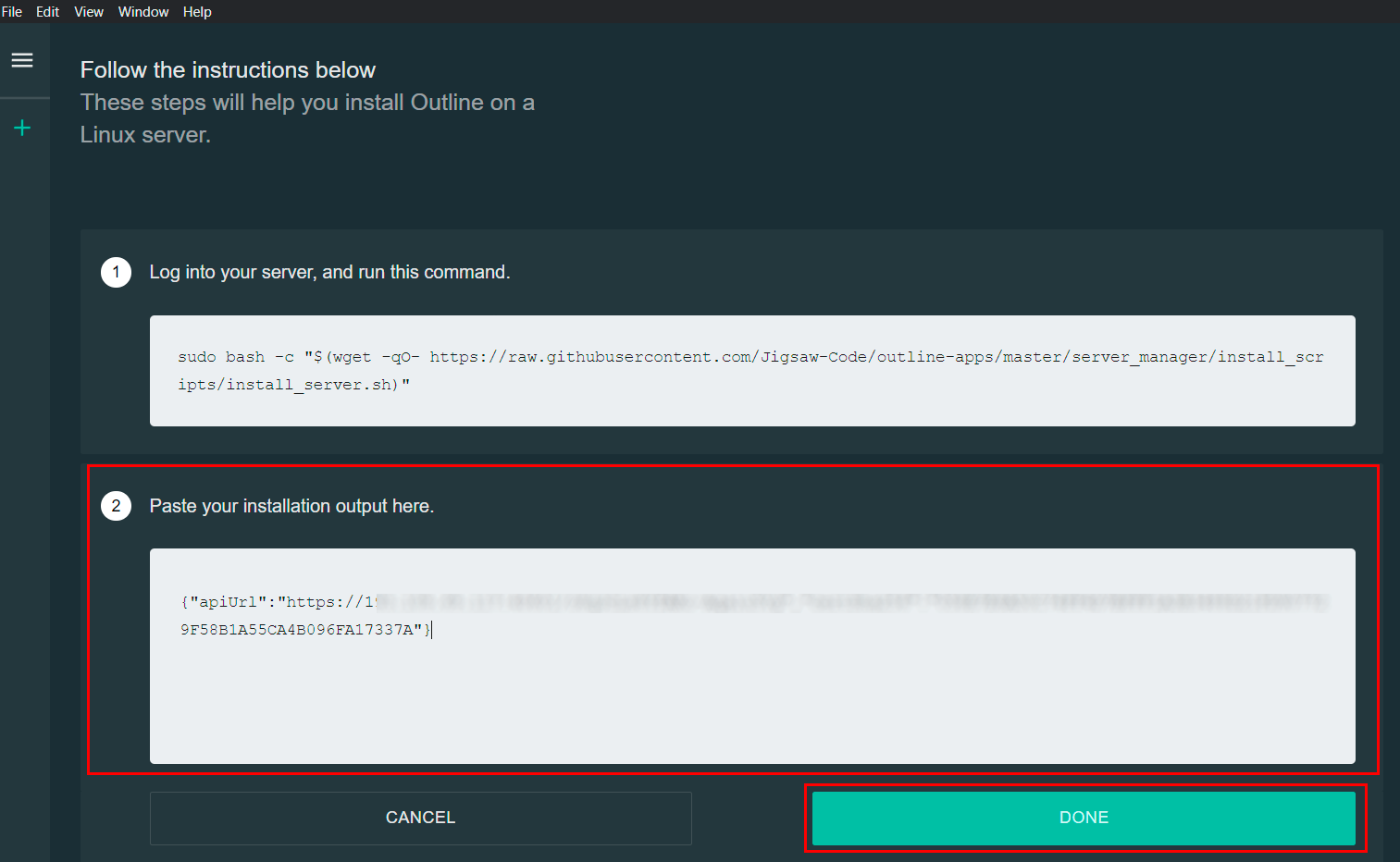Open the hamburger navigation menu
The image size is (1400, 862).
pos(22,60)
